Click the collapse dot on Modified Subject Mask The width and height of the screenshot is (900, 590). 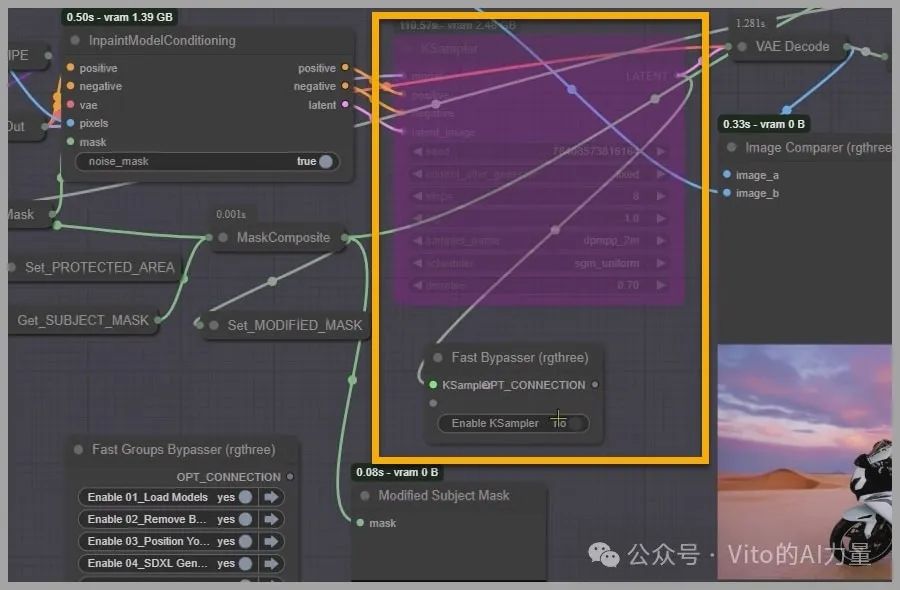click(x=364, y=495)
